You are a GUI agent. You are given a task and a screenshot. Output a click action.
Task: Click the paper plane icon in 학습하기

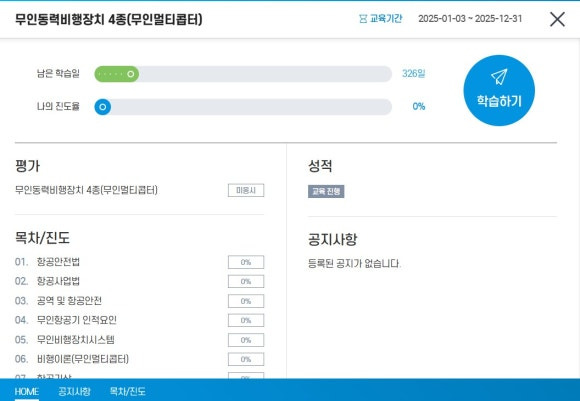[499, 77]
